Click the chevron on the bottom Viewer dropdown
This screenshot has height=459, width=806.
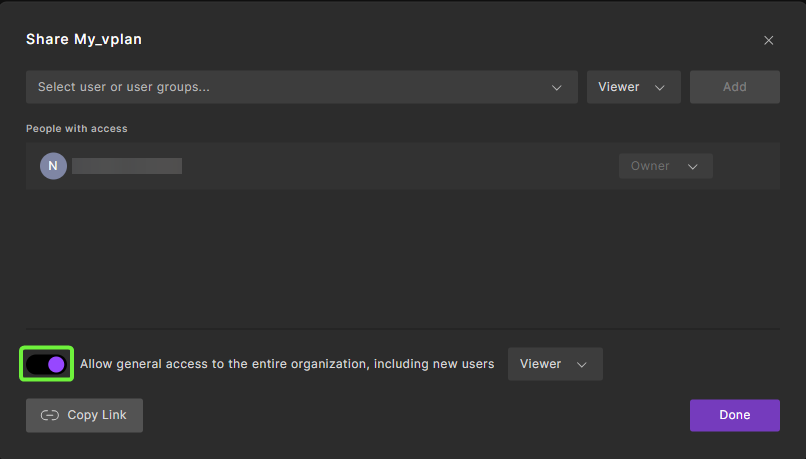(x=582, y=364)
